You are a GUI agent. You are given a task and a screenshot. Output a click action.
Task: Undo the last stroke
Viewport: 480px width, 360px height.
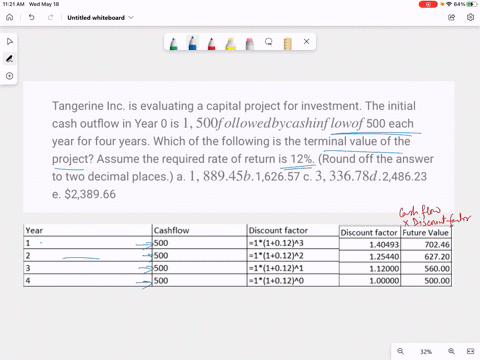(31, 17)
